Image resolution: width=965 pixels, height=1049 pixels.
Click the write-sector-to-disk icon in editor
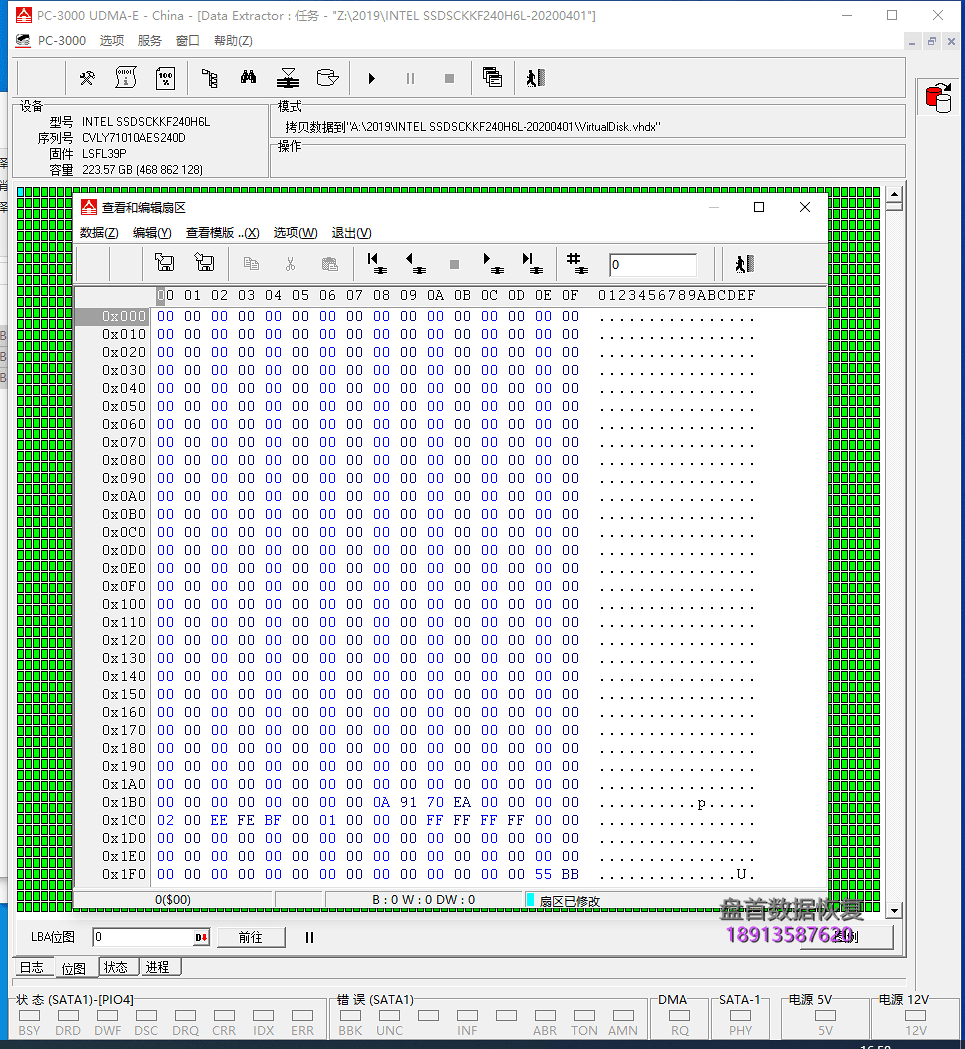(204, 262)
